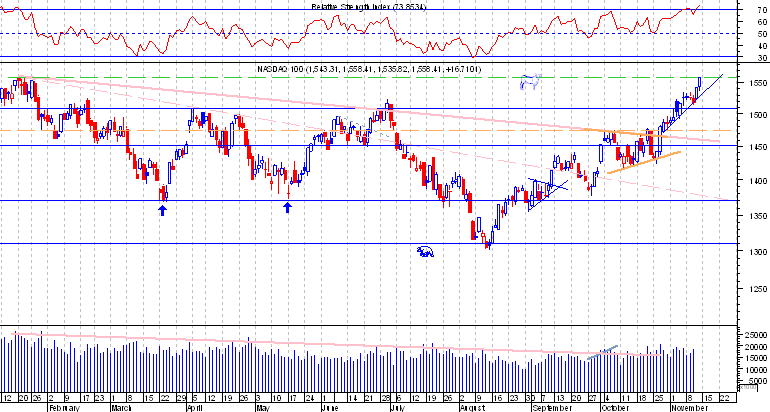Click the 10000 volume axis label

(x=756, y=370)
